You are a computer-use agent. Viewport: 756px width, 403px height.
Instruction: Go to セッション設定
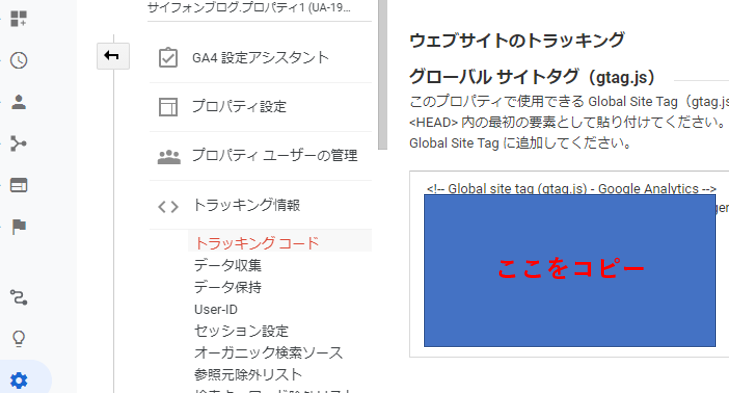pyautogui.click(x=241, y=331)
